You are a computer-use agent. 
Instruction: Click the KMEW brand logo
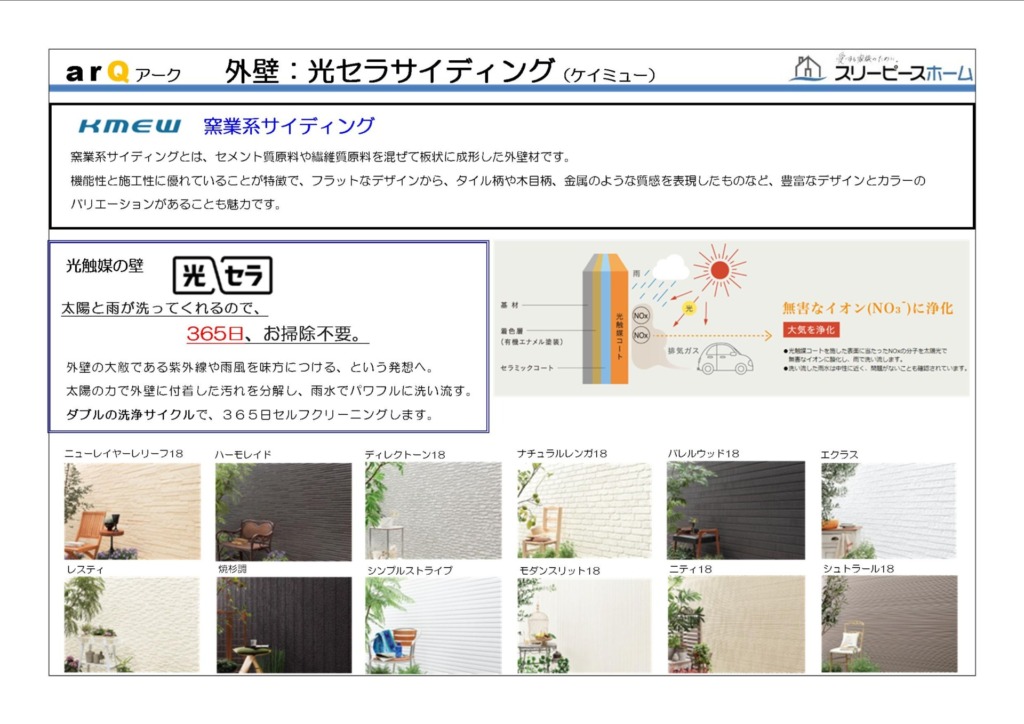[130, 126]
